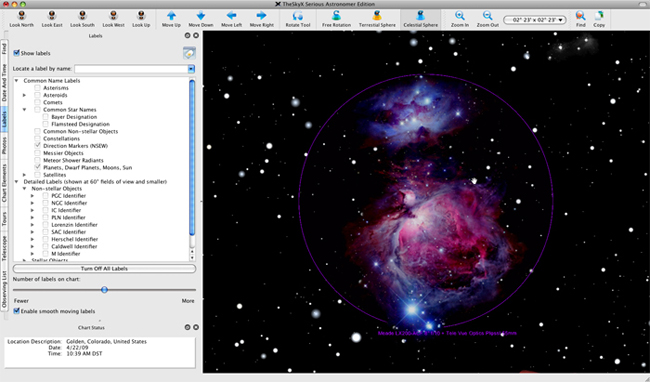Expand the PGC Identifier node
The height and width of the screenshot is (382, 650).
[x=32, y=196]
